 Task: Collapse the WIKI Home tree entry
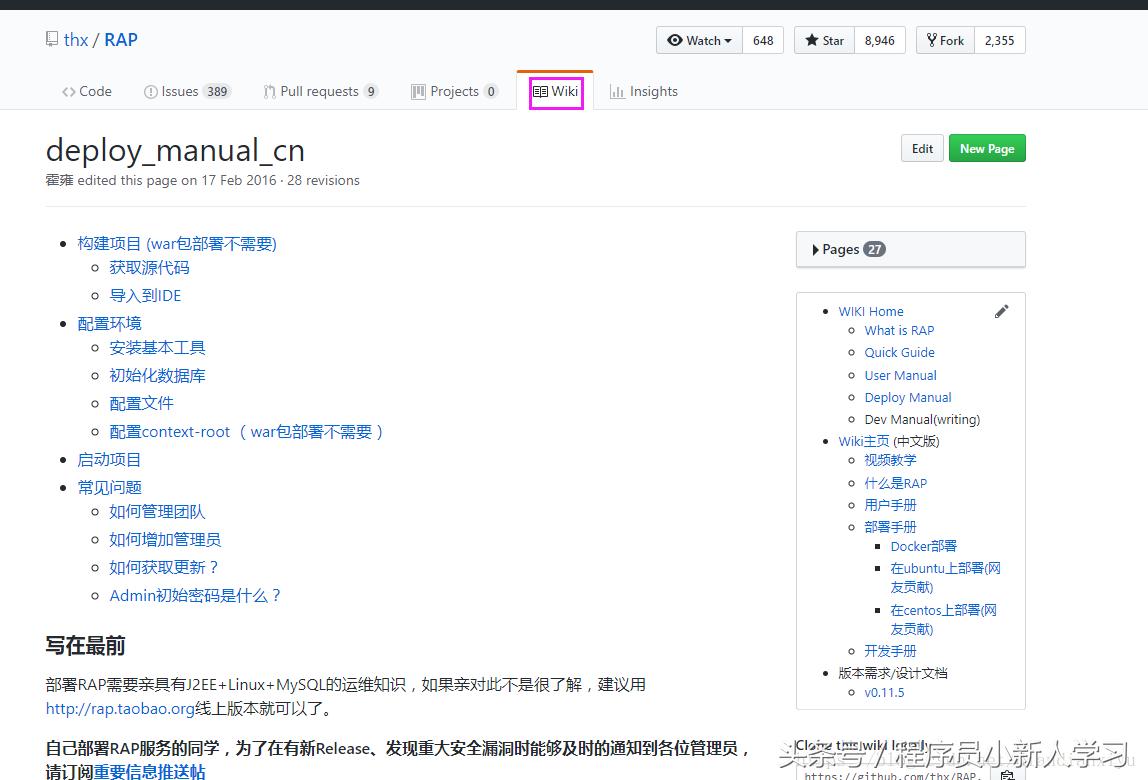pos(824,311)
